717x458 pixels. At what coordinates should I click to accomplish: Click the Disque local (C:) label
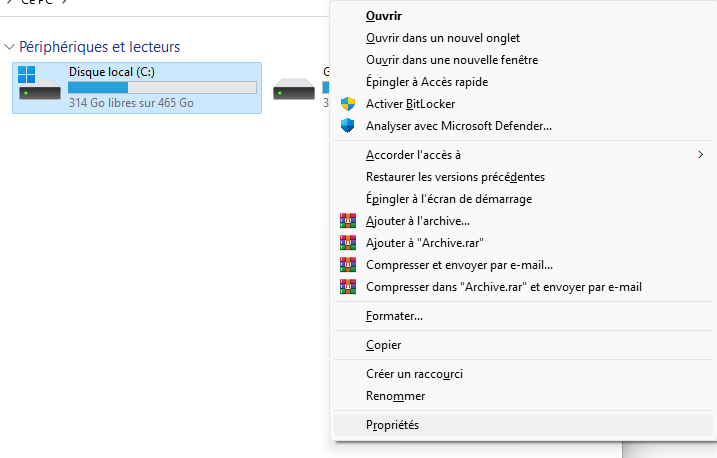(x=112, y=72)
